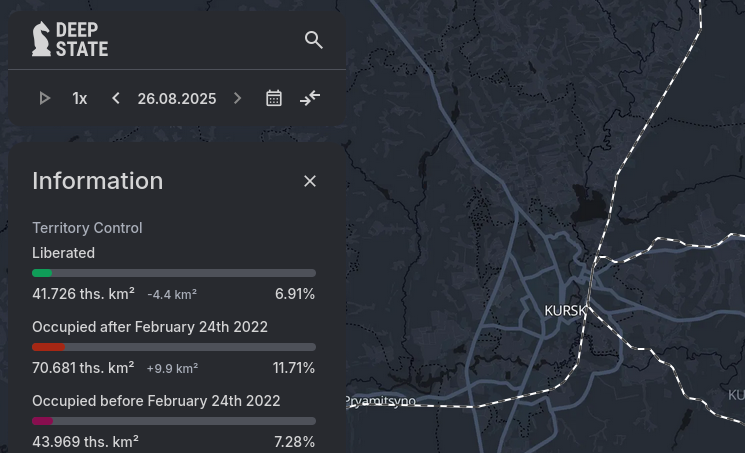Start timeline playback with play button

[45, 98]
